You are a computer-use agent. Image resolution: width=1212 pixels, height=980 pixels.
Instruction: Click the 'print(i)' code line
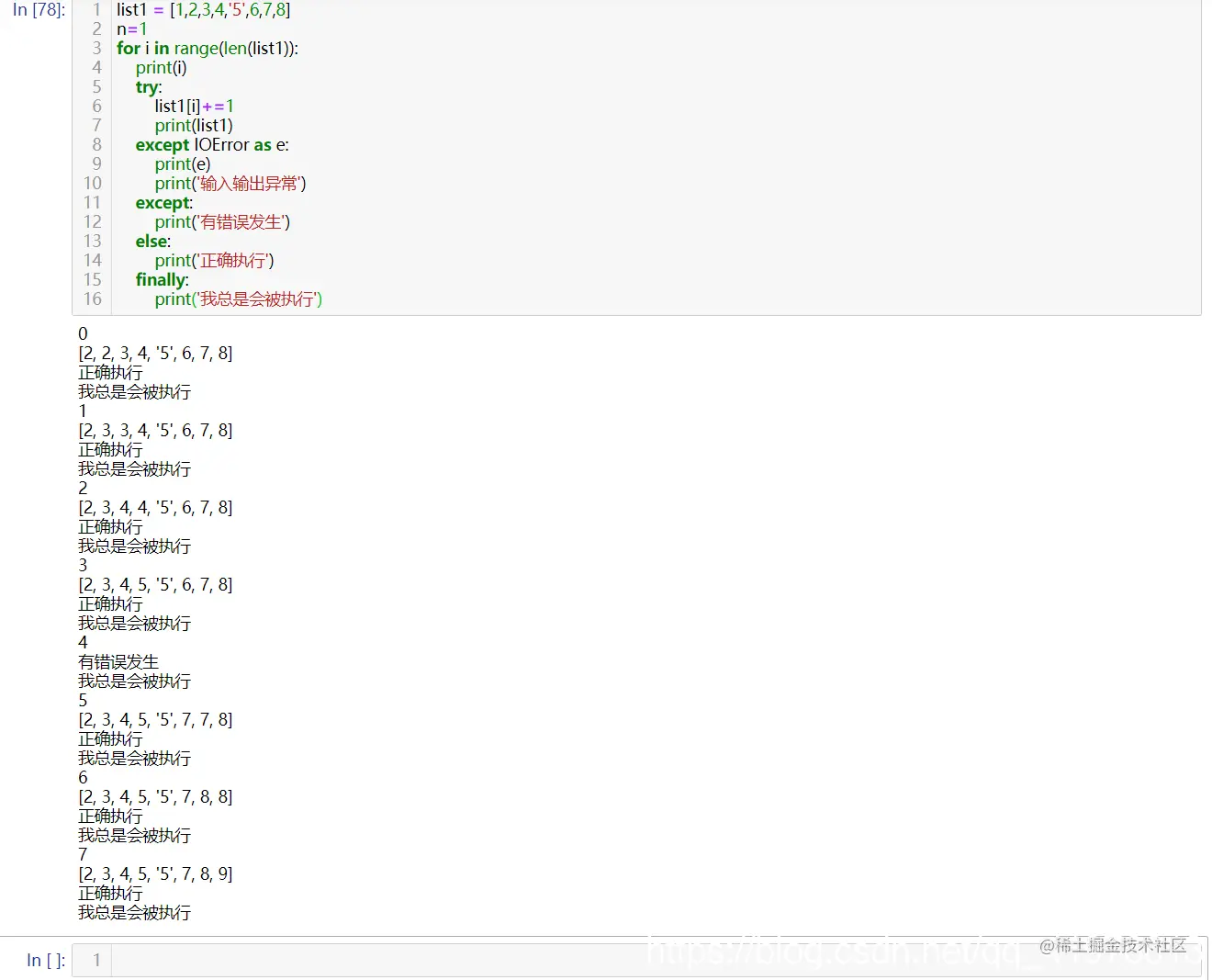(162, 68)
